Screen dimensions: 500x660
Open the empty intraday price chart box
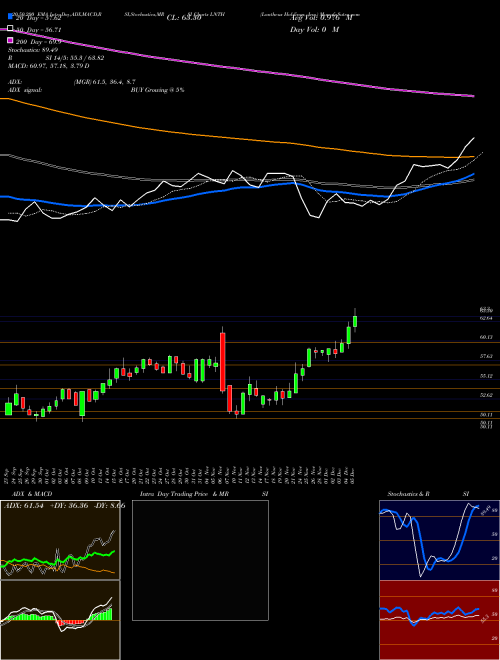[200, 560]
